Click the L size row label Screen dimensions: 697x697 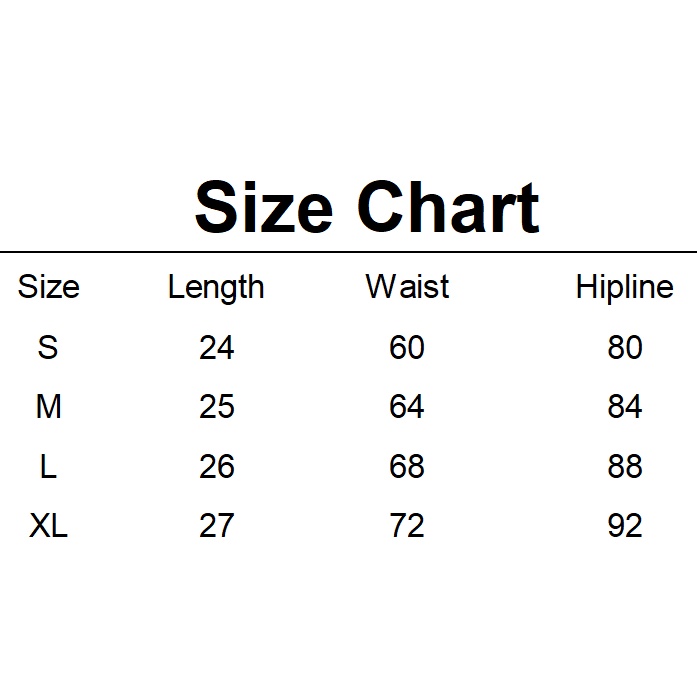point(48,466)
